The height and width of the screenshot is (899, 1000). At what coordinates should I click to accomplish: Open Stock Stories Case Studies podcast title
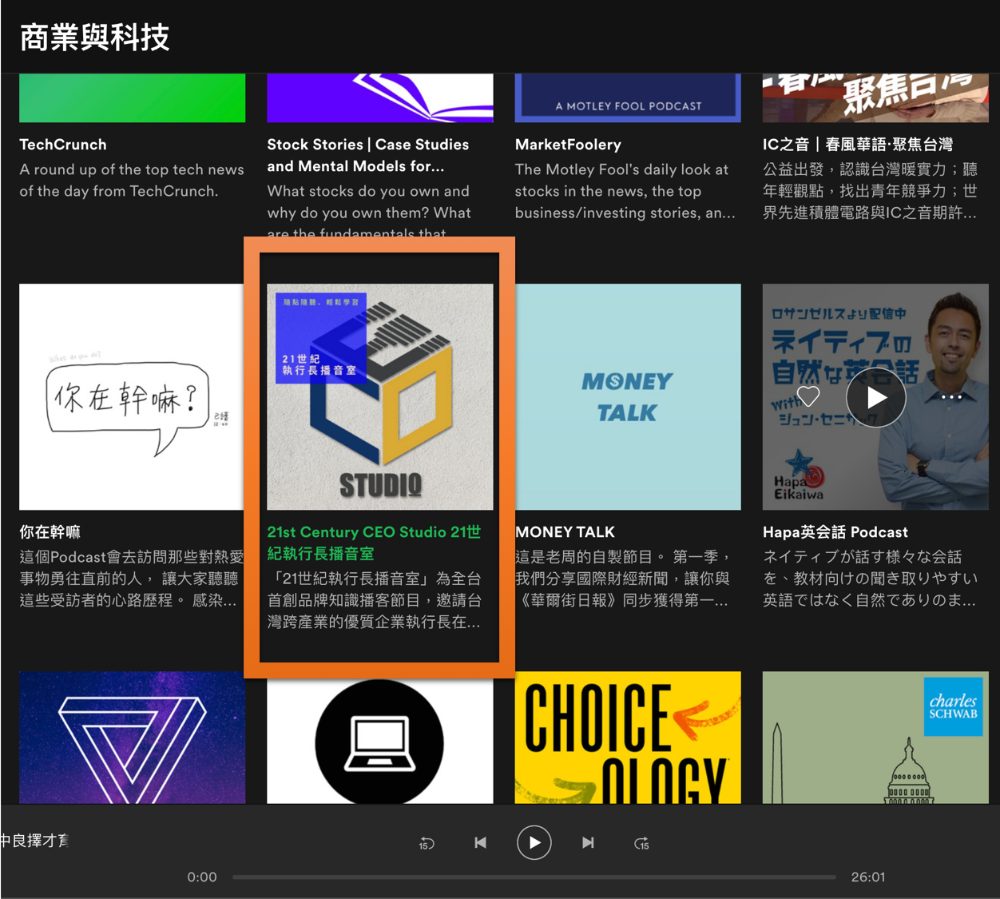tap(368, 156)
